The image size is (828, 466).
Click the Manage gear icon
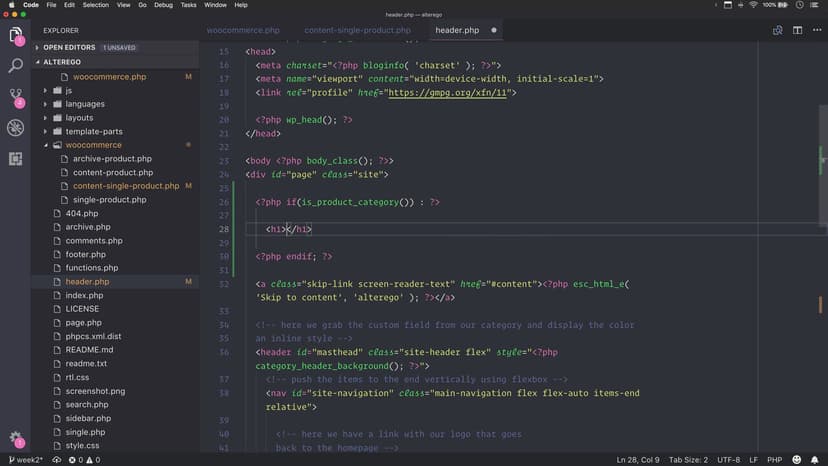[16, 438]
